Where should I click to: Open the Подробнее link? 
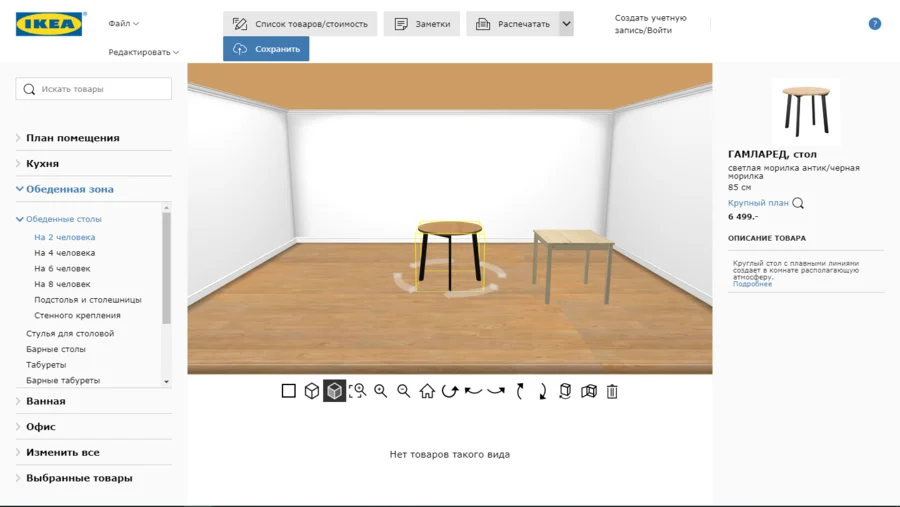(752, 284)
